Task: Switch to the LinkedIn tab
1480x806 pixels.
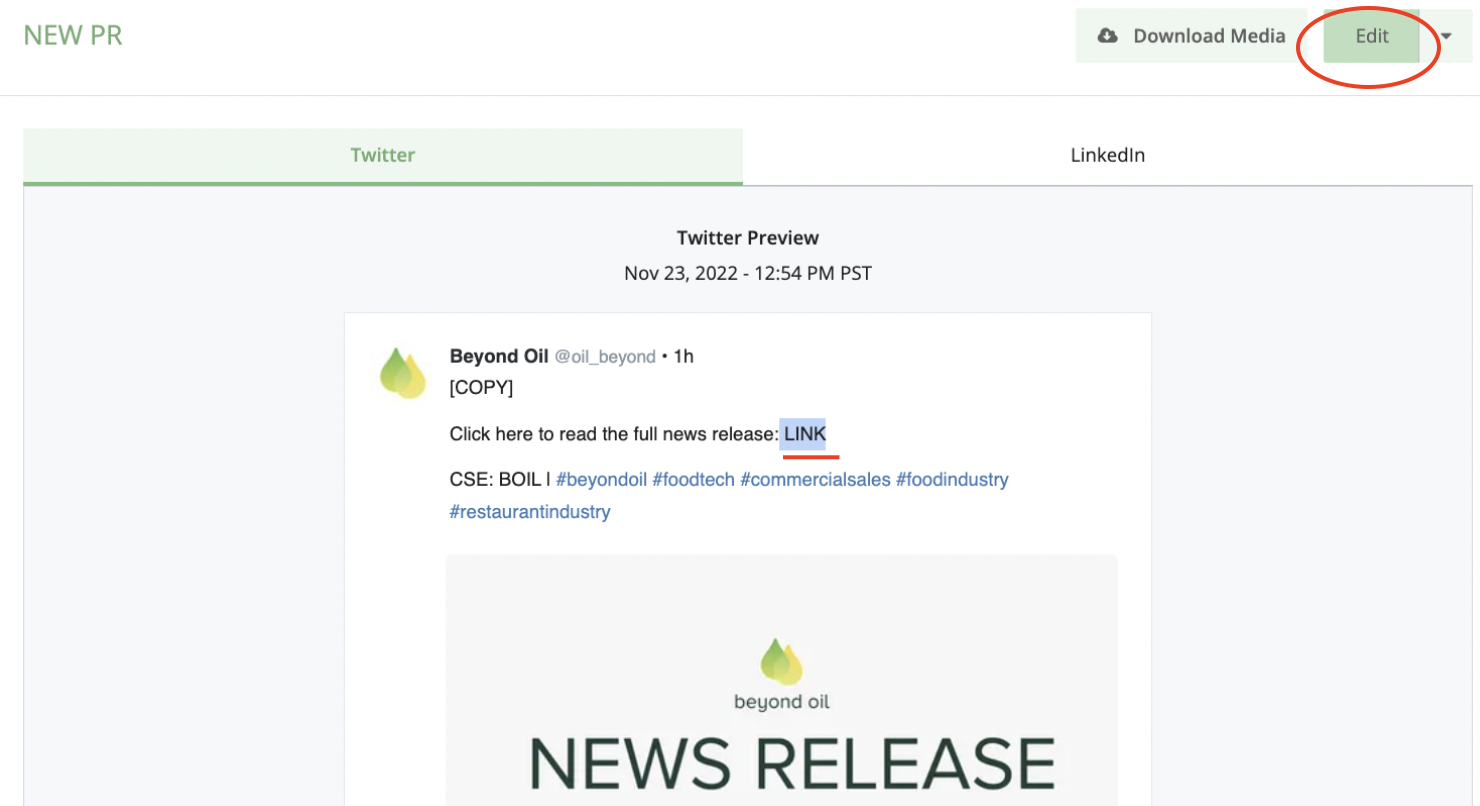Action: [x=1107, y=156]
